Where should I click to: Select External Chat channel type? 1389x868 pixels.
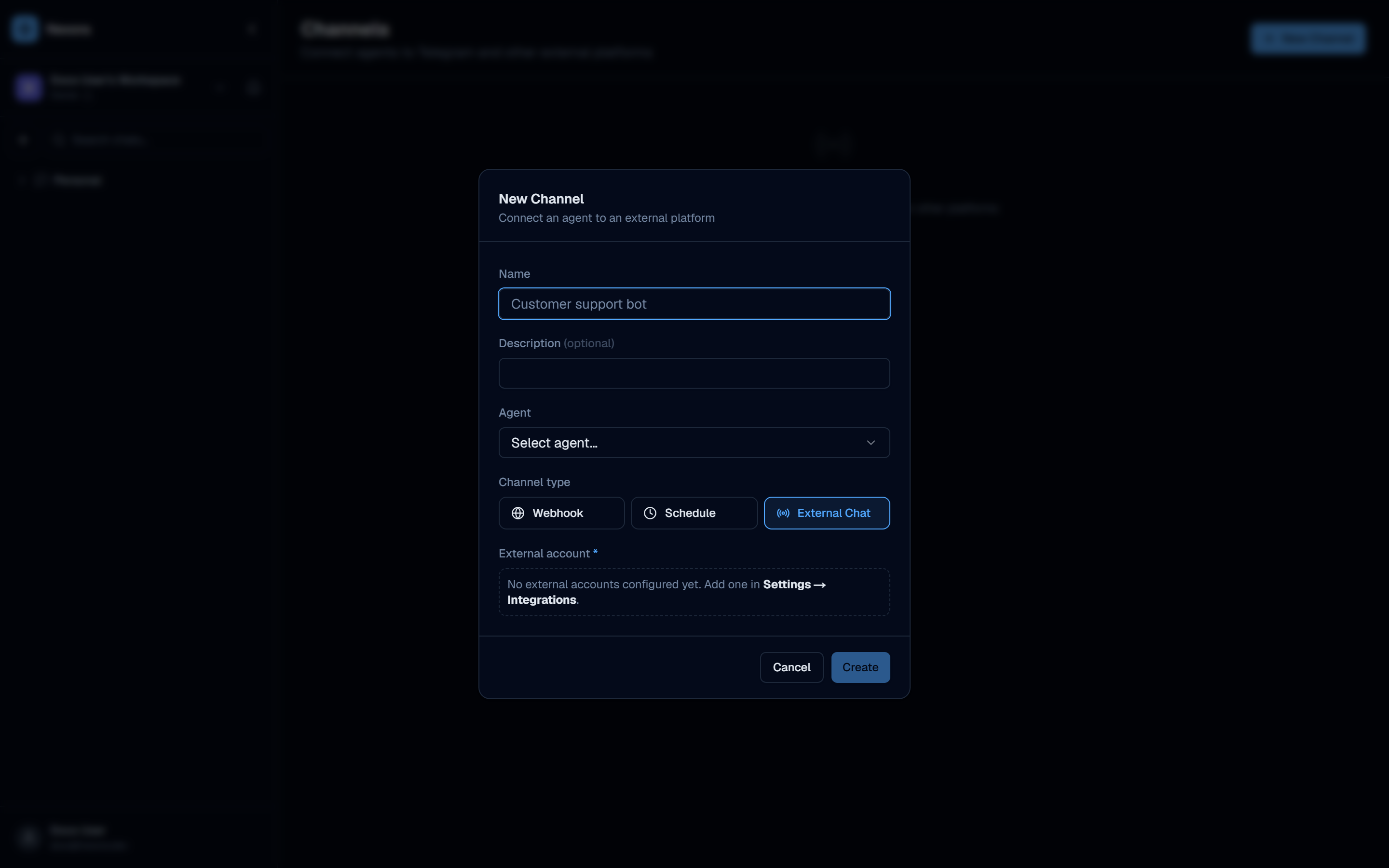tap(827, 513)
